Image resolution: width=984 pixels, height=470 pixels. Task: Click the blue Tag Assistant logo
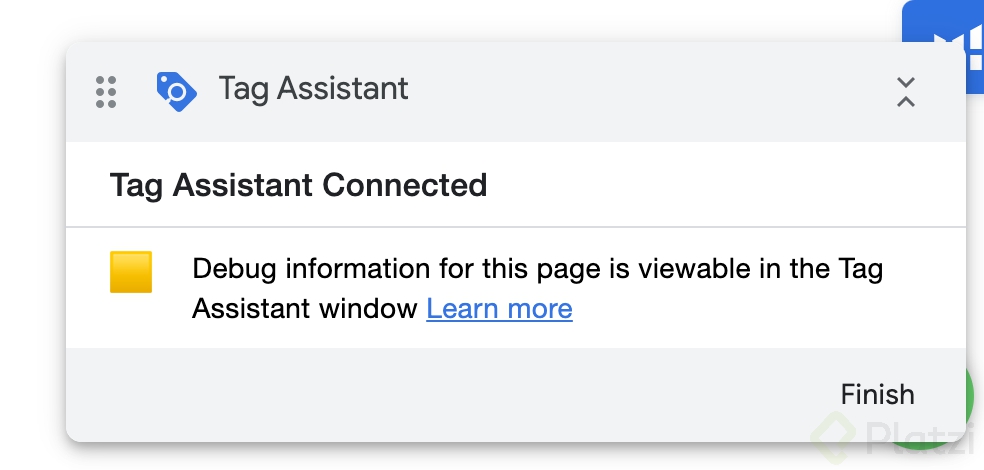tap(176, 91)
